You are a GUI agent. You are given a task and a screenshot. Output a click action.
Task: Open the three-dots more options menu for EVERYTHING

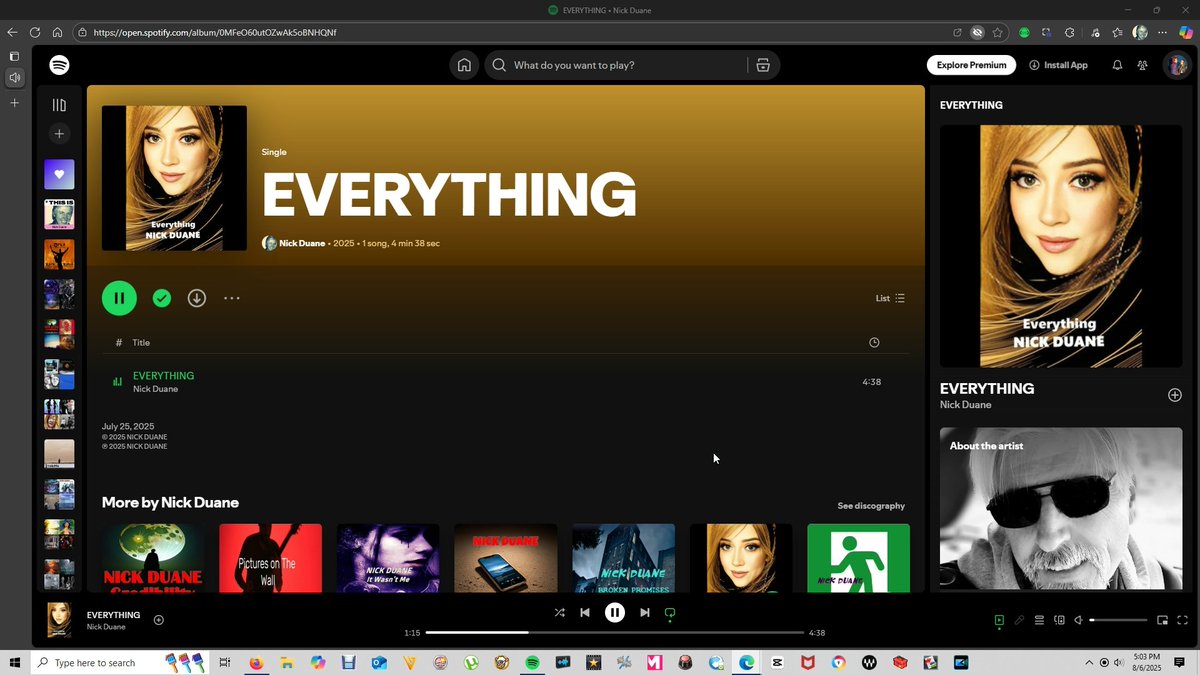point(232,298)
